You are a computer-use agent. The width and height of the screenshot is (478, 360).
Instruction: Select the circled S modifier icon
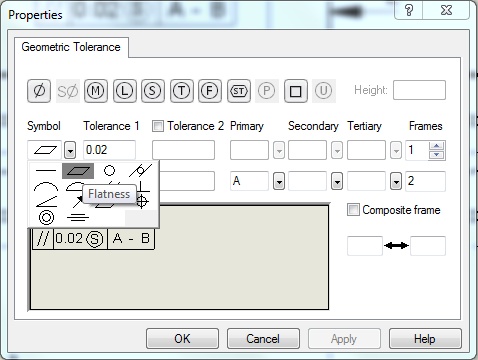point(153,91)
